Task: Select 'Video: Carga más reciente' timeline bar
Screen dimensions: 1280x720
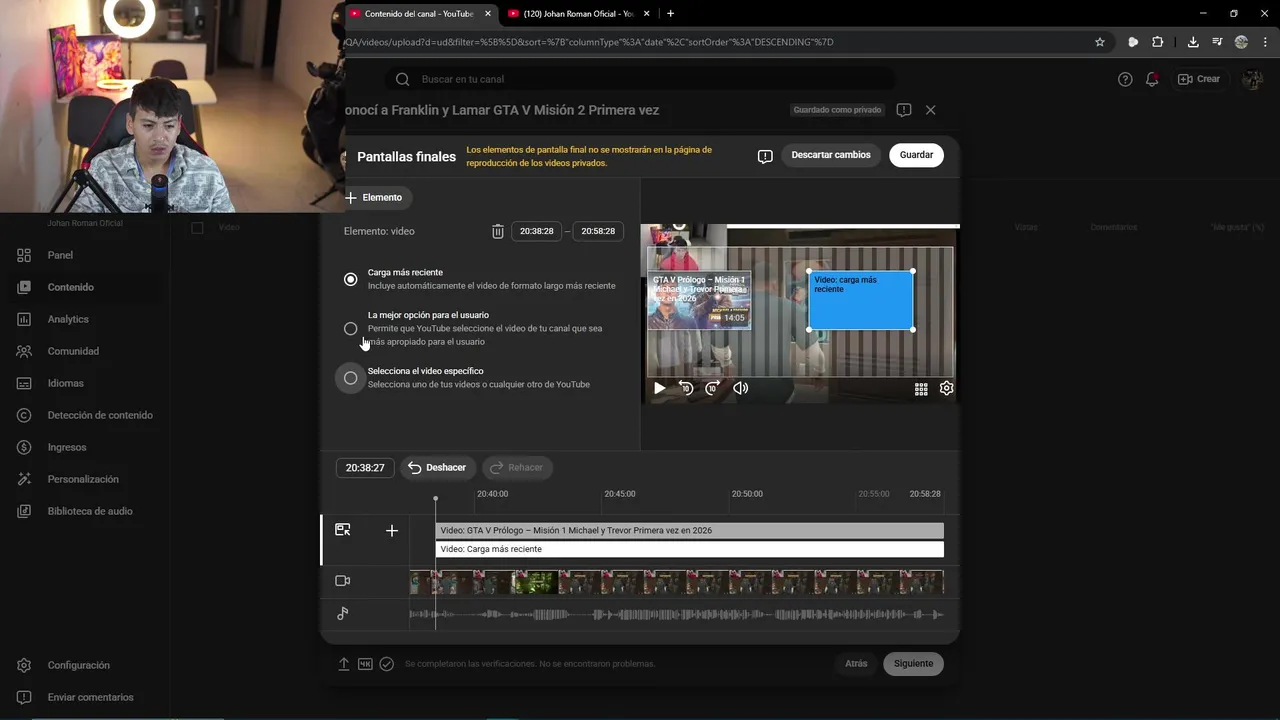Action: [689, 549]
